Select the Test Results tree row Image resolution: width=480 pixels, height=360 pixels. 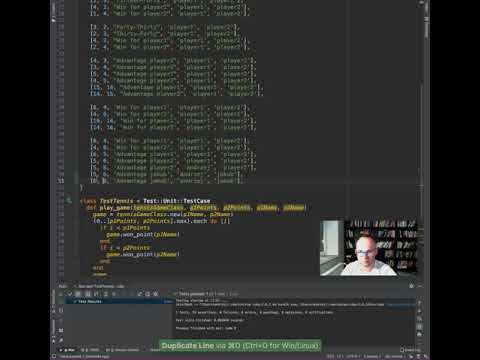[x=119, y=301]
